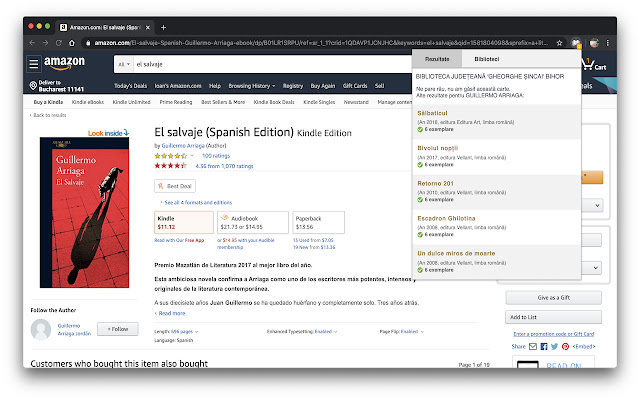This screenshot has height=400, width=640.
Task: Go Back to results
Action: point(49,115)
